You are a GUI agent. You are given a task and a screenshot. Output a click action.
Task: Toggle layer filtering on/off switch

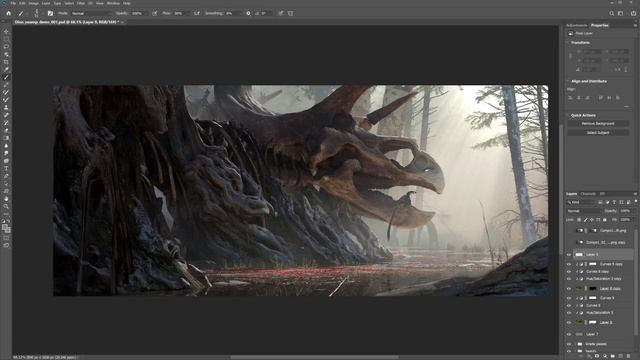click(x=636, y=202)
